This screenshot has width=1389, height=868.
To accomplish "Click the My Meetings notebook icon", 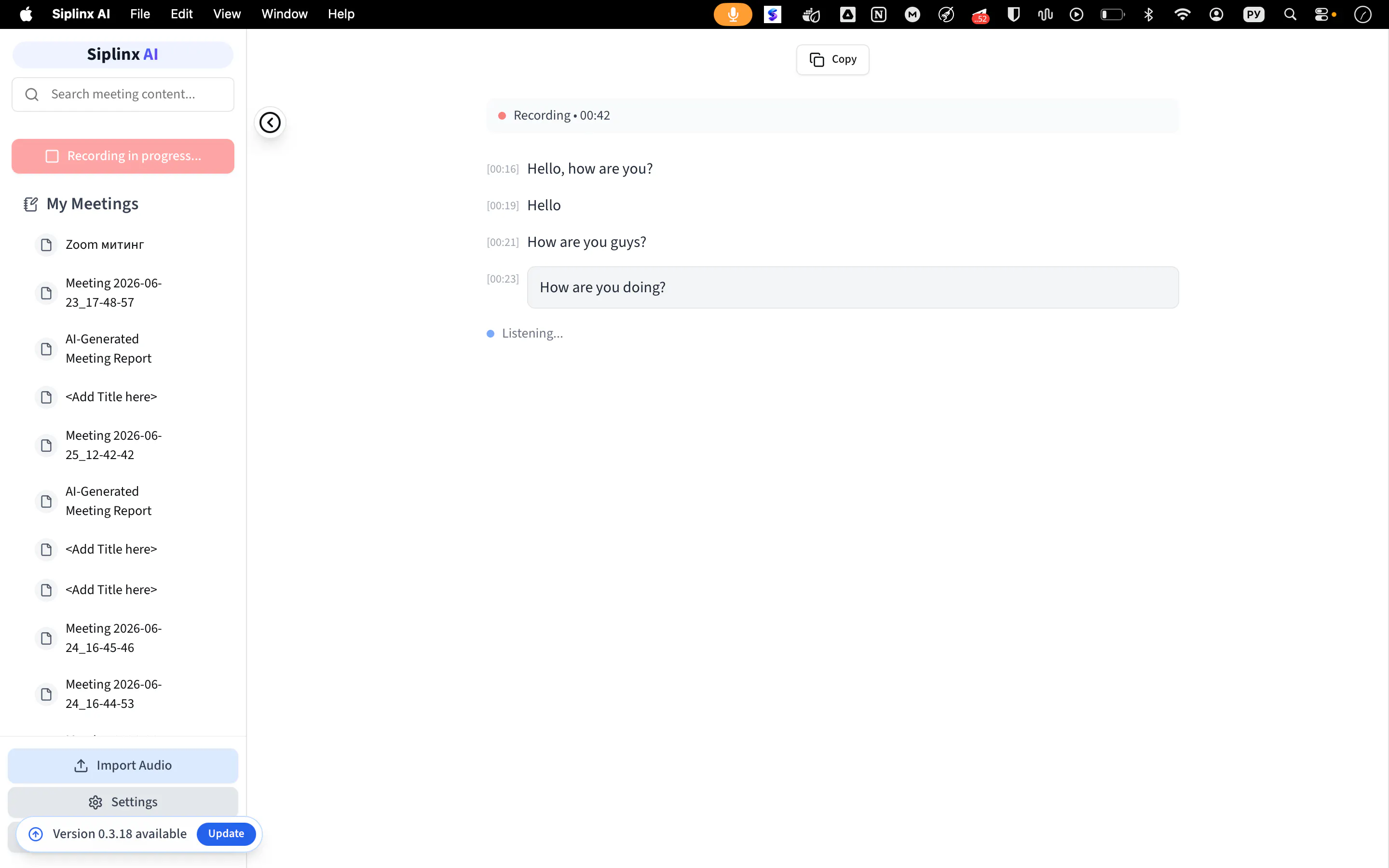I will tap(31, 204).
